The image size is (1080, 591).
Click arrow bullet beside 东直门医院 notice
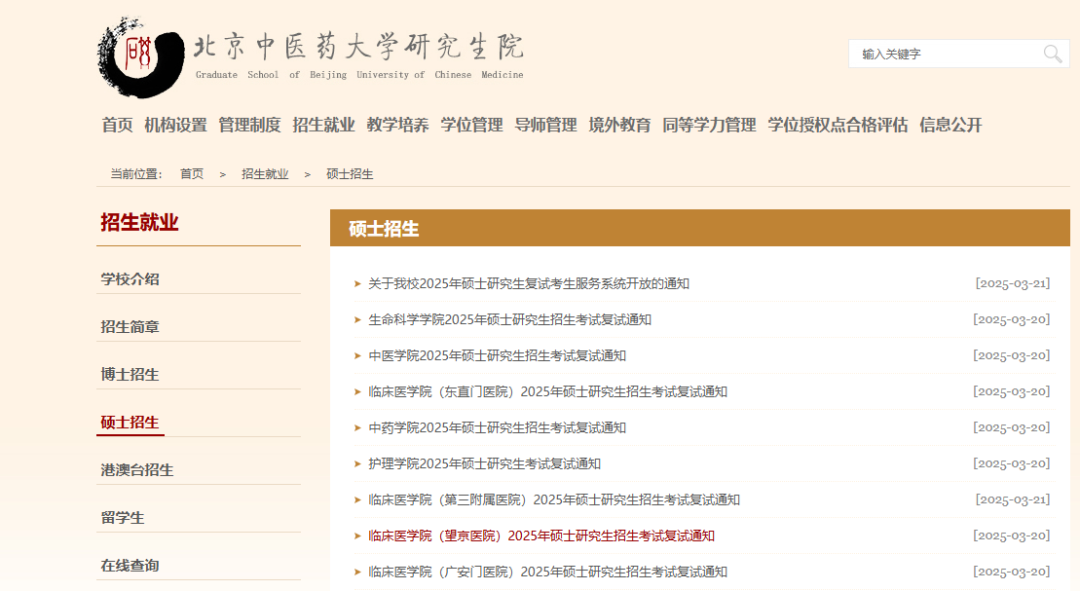(x=357, y=392)
